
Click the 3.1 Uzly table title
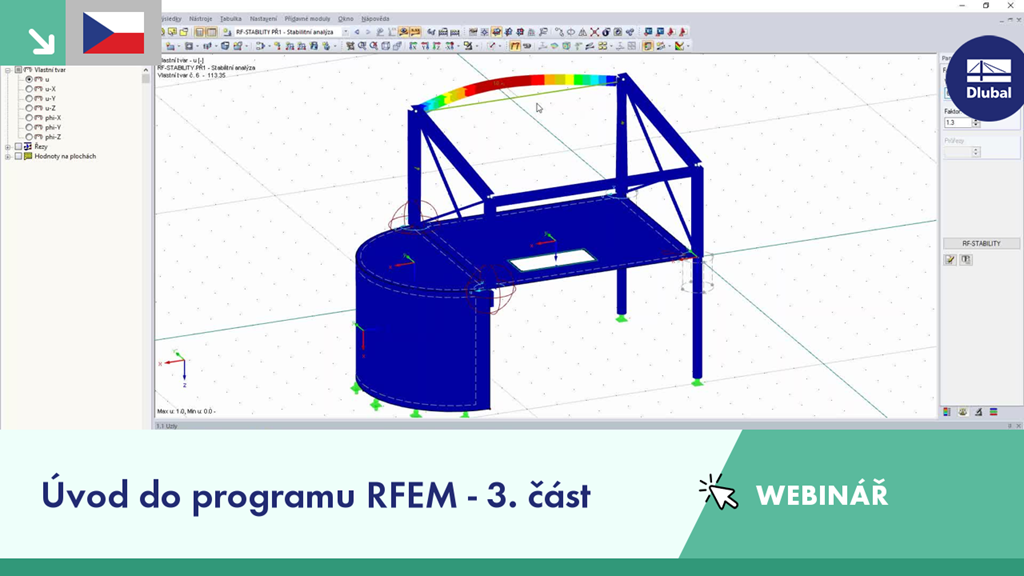coord(167,426)
